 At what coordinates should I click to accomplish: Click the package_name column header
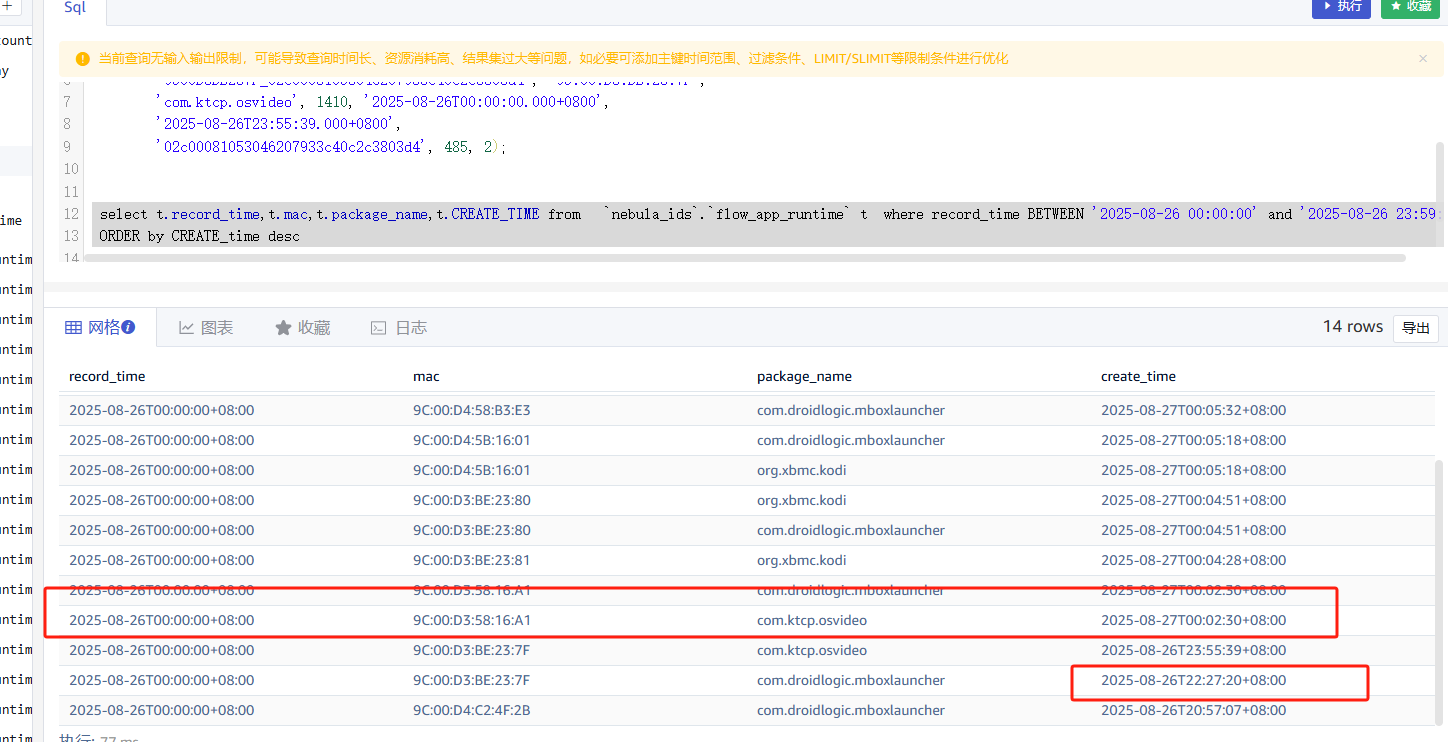pos(804,377)
